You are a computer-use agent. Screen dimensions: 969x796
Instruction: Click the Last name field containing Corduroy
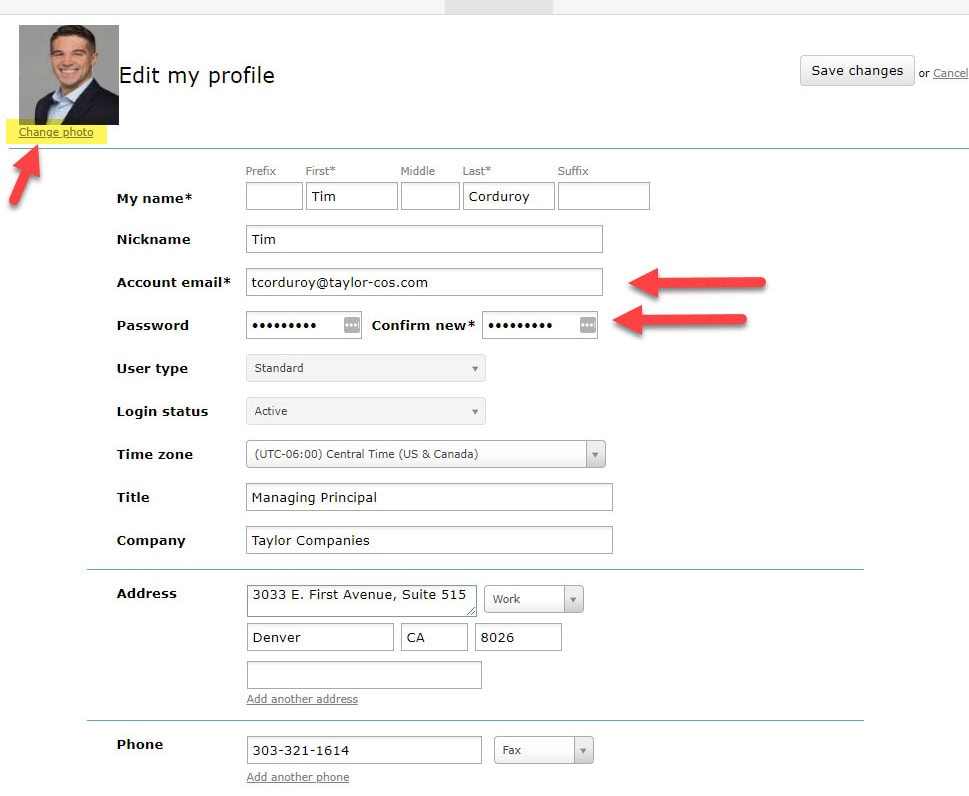click(x=509, y=196)
